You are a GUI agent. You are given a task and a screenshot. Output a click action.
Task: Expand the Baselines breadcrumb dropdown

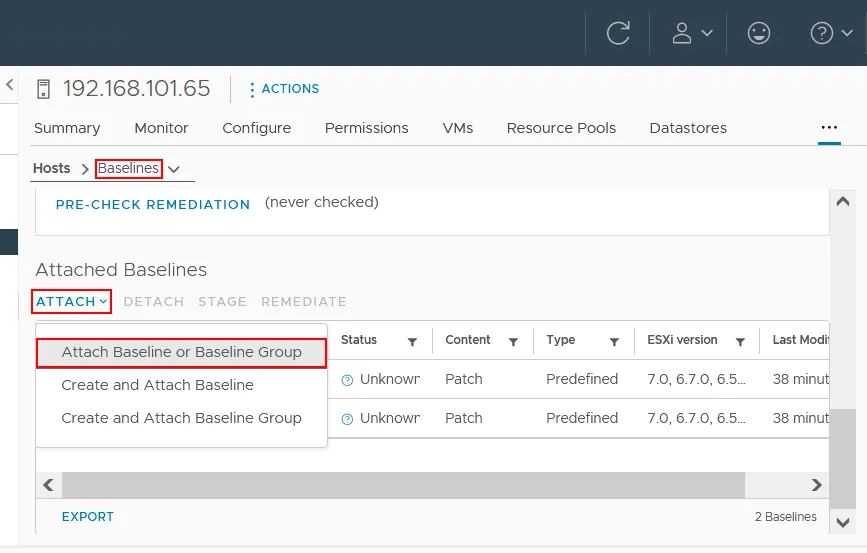coord(174,169)
